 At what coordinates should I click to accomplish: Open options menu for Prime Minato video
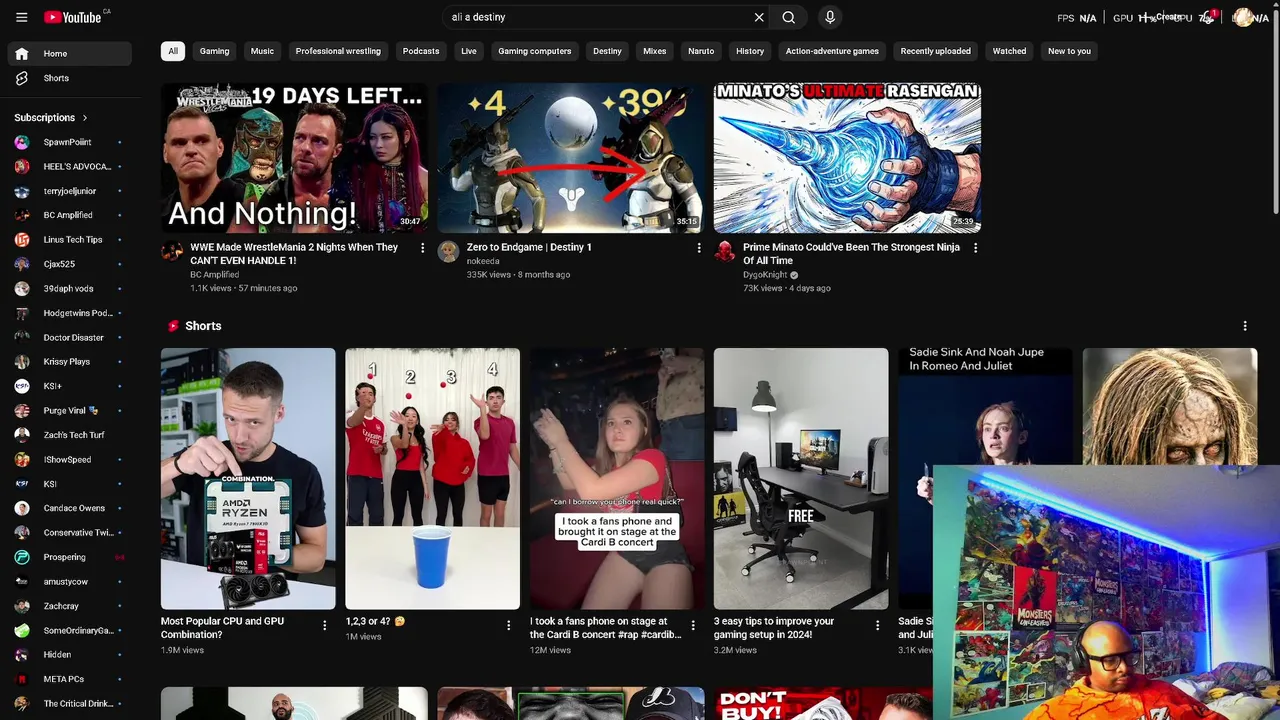975,248
